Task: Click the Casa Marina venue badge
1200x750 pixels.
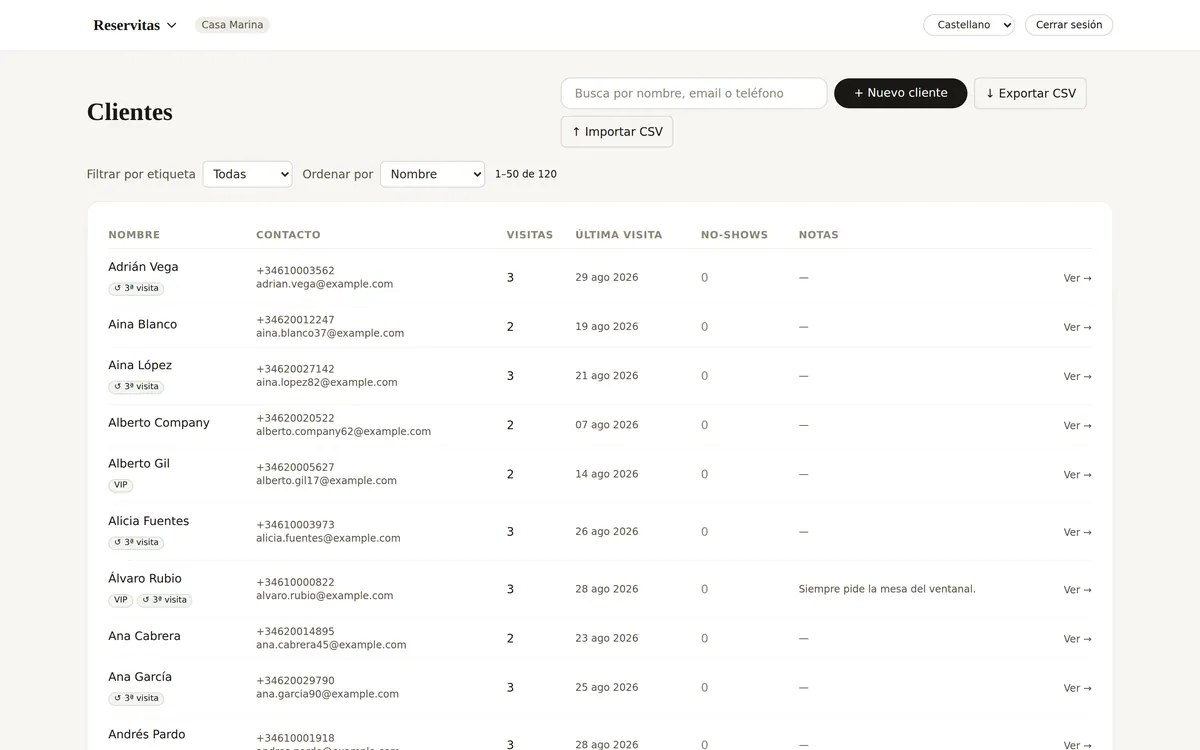Action: [x=232, y=25]
